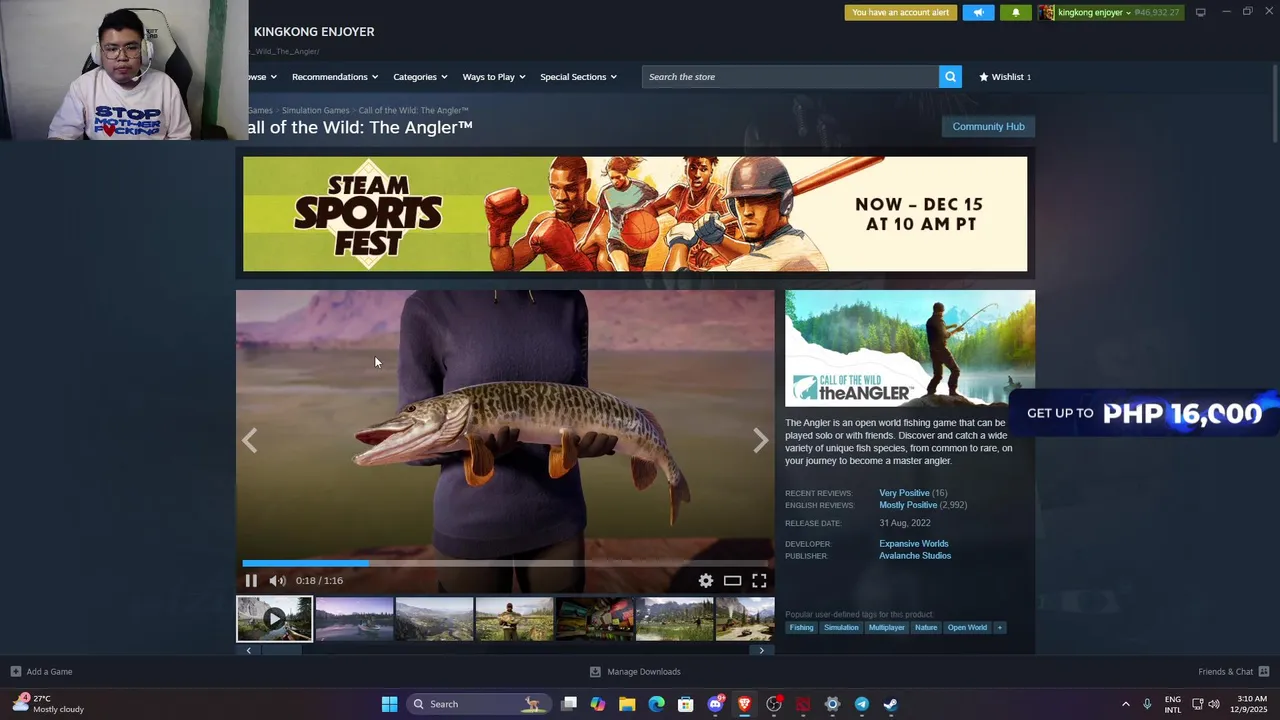Open the taskbar microphone icon

coord(1147,704)
